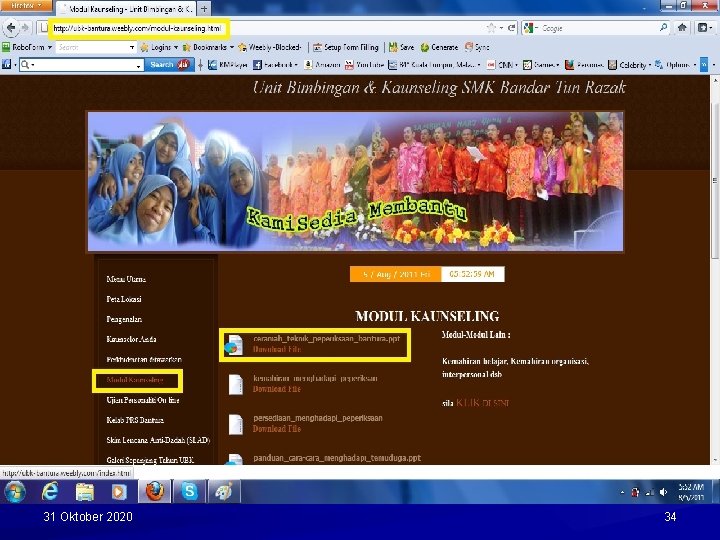Focus the toolbar search input field
Image resolution: width=720 pixels, height=540 pixels.
pos(83,65)
